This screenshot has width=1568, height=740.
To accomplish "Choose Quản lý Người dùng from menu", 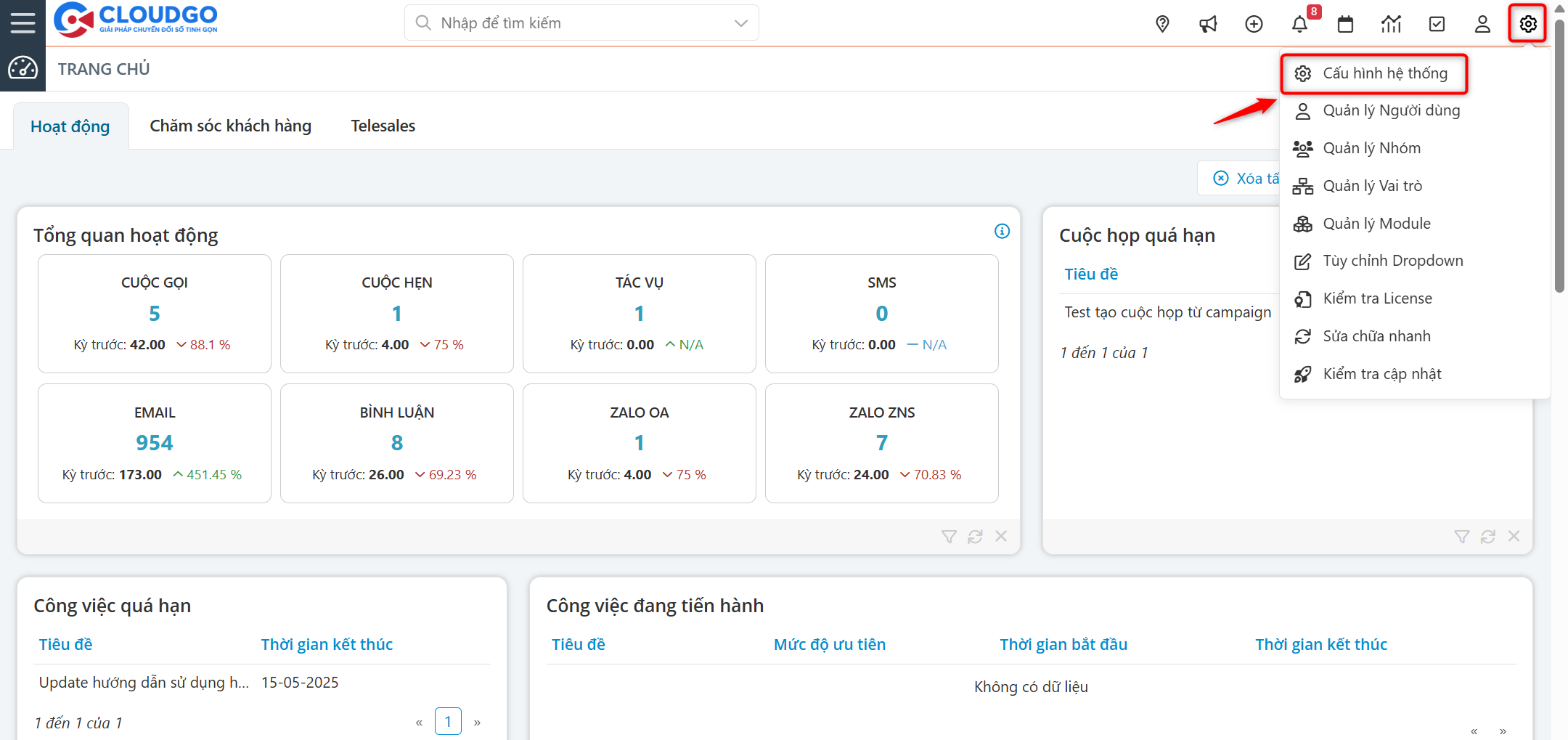I will pos(1391,110).
